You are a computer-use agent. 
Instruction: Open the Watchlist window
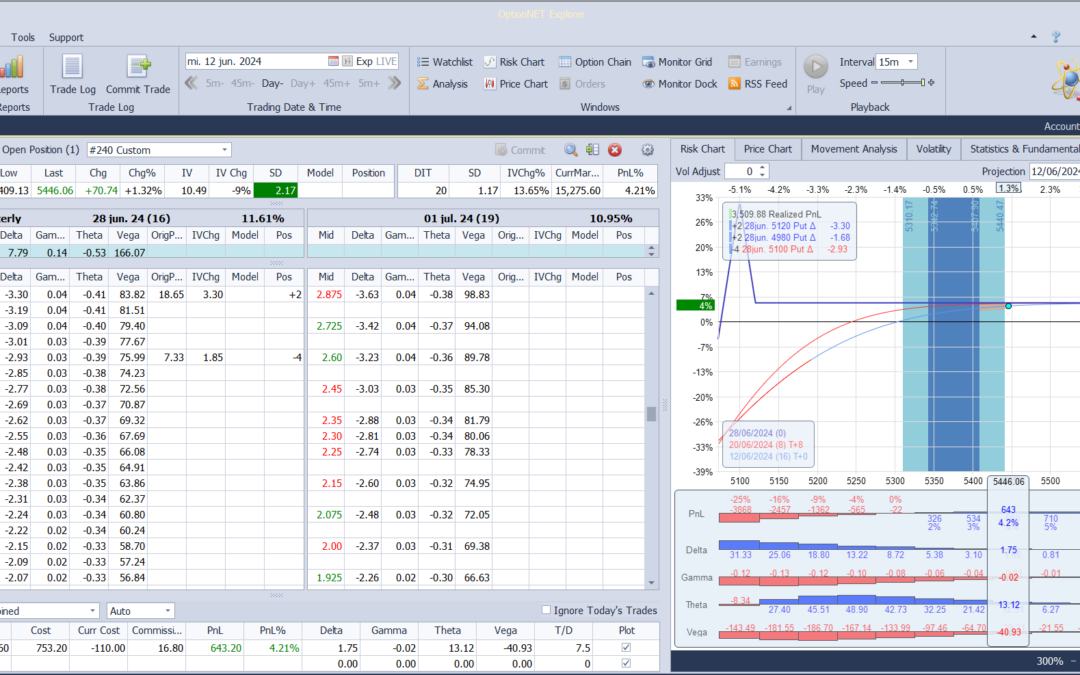click(444, 62)
